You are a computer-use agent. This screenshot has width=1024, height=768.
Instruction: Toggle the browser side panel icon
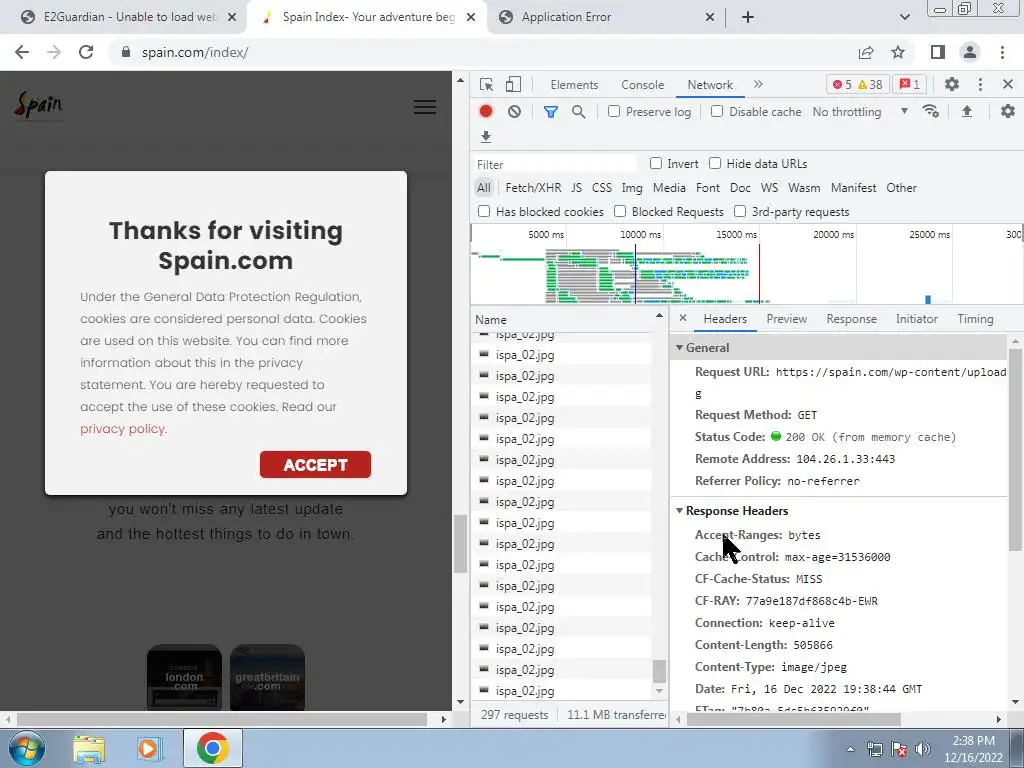(938, 52)
